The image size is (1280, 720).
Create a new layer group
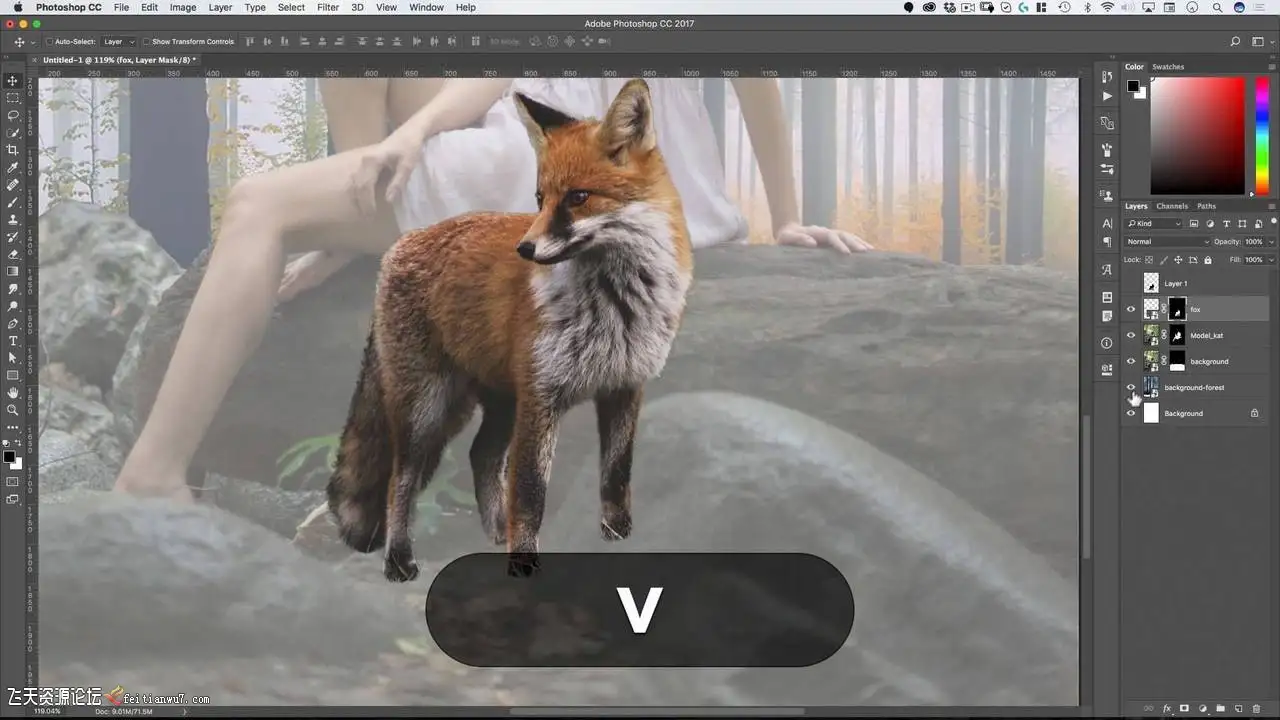coord(1221,708)
